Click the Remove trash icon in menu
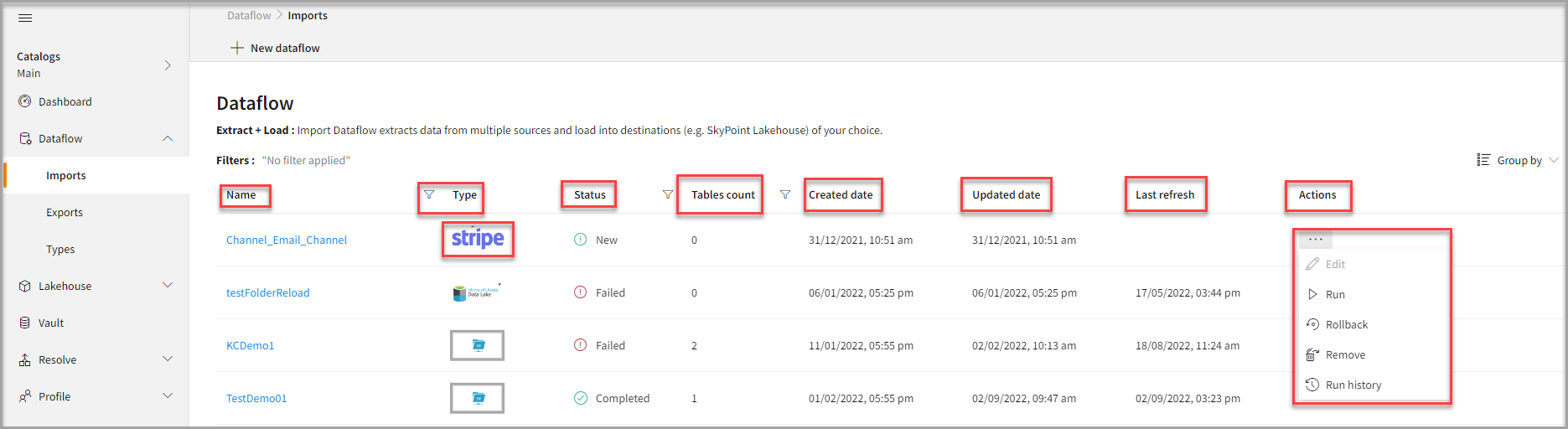This screenshot has height=429, width=1568. pyautogui.click(x=1312, y=354)
